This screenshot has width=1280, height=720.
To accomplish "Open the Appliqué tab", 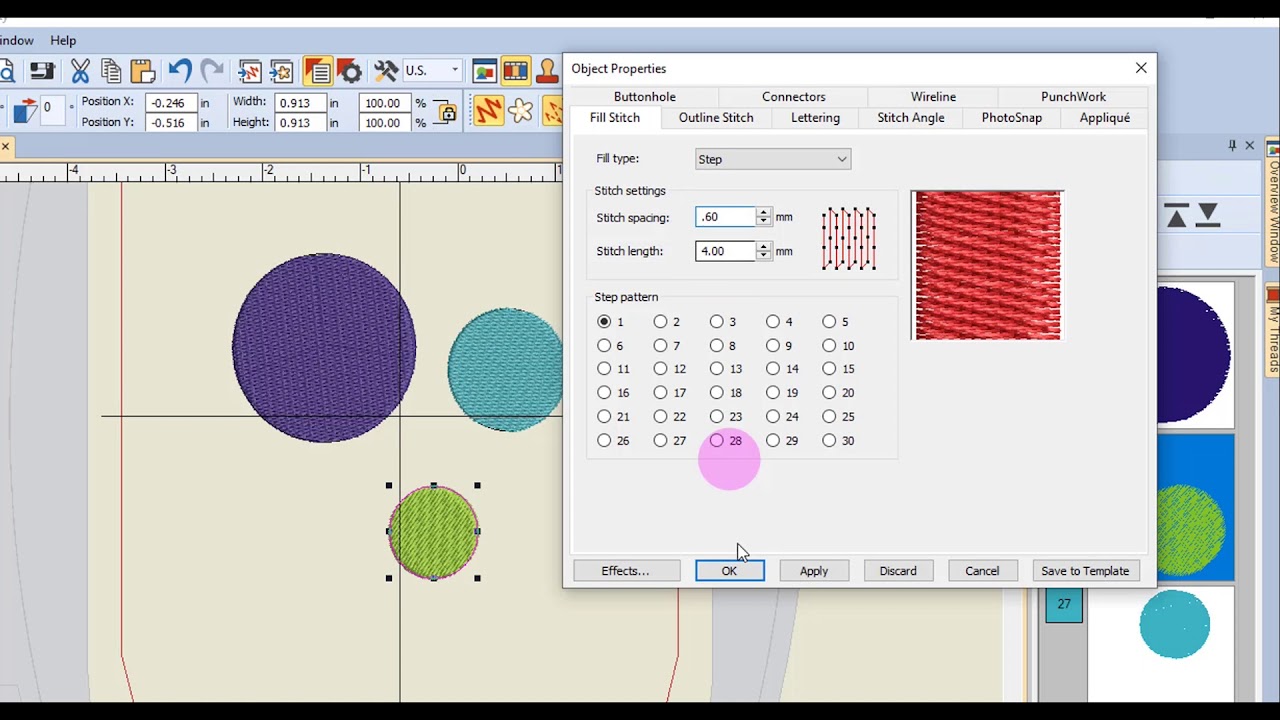I will coord(1105,118).
